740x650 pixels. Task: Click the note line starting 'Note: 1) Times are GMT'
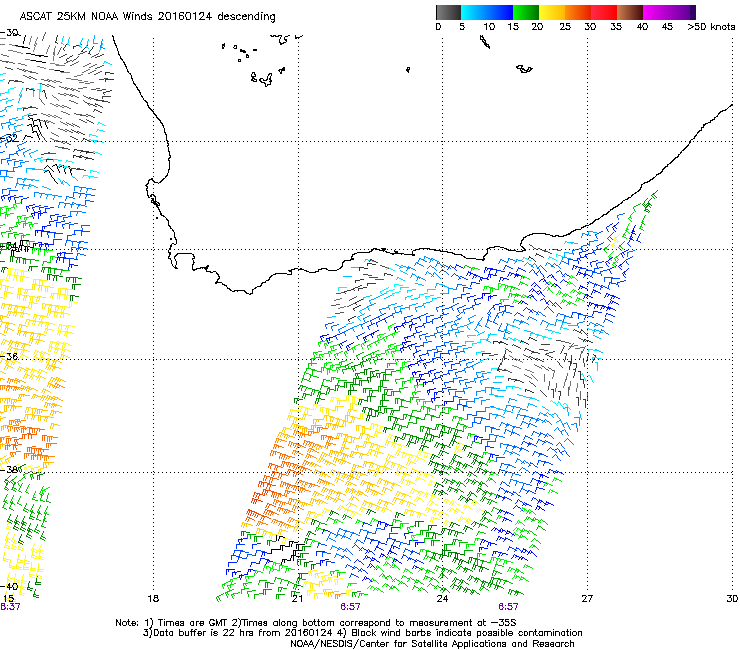(316, 623)
